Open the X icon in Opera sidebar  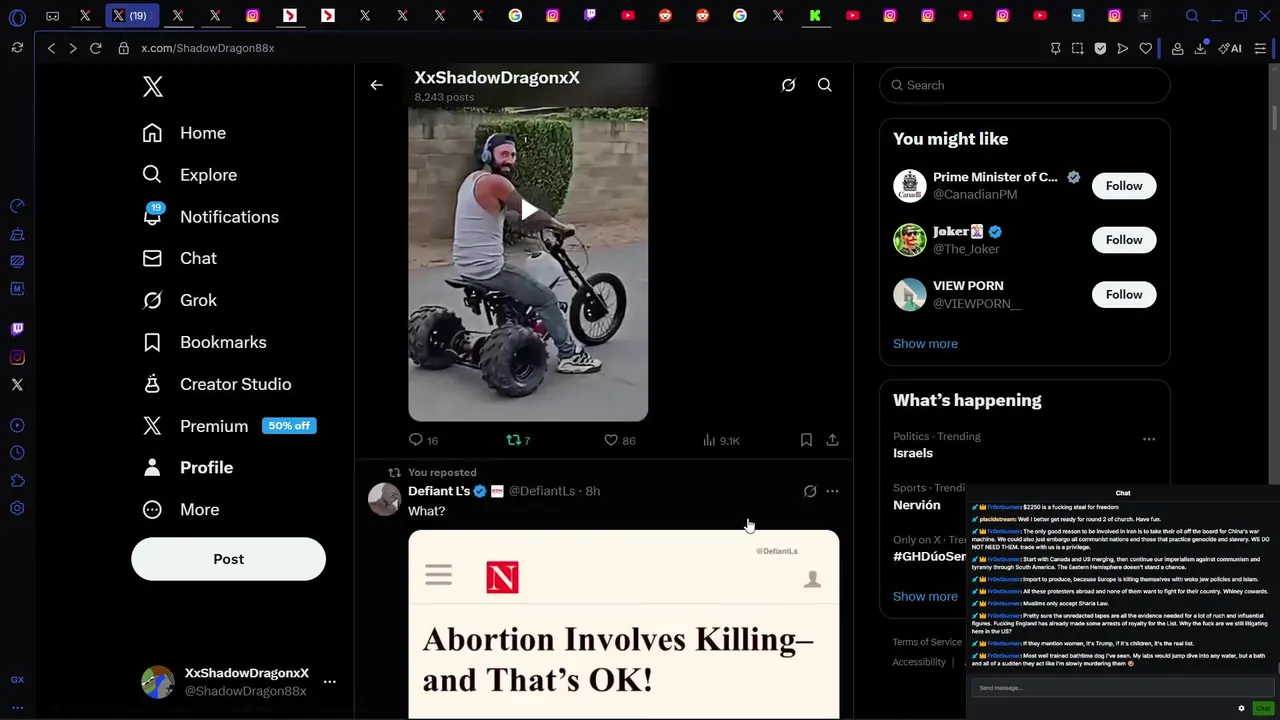click(17, 385)
